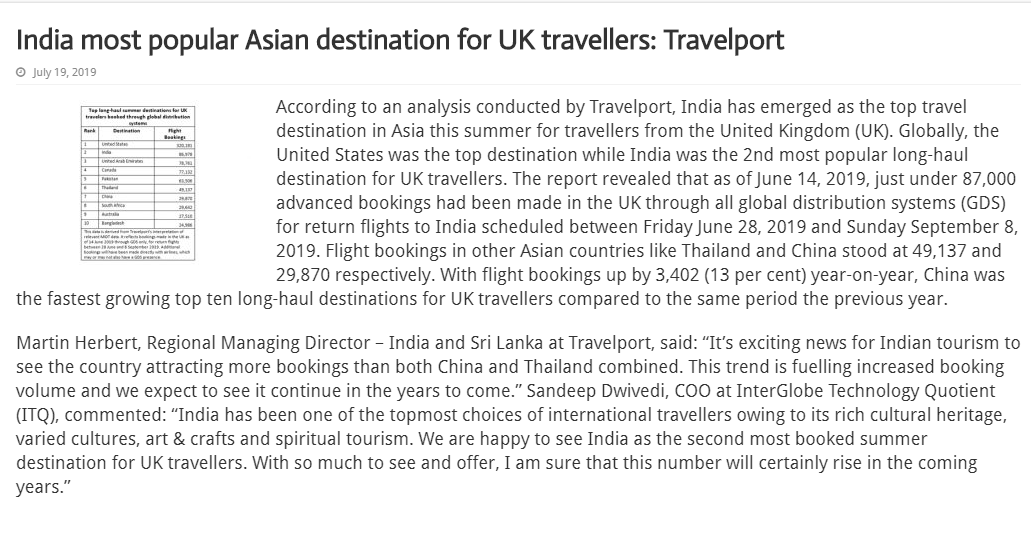Image resolution: width=1031 pixels, height=535 pixels.
Task: Click the word Travelport in the headline
Action: tap(724, 41)
